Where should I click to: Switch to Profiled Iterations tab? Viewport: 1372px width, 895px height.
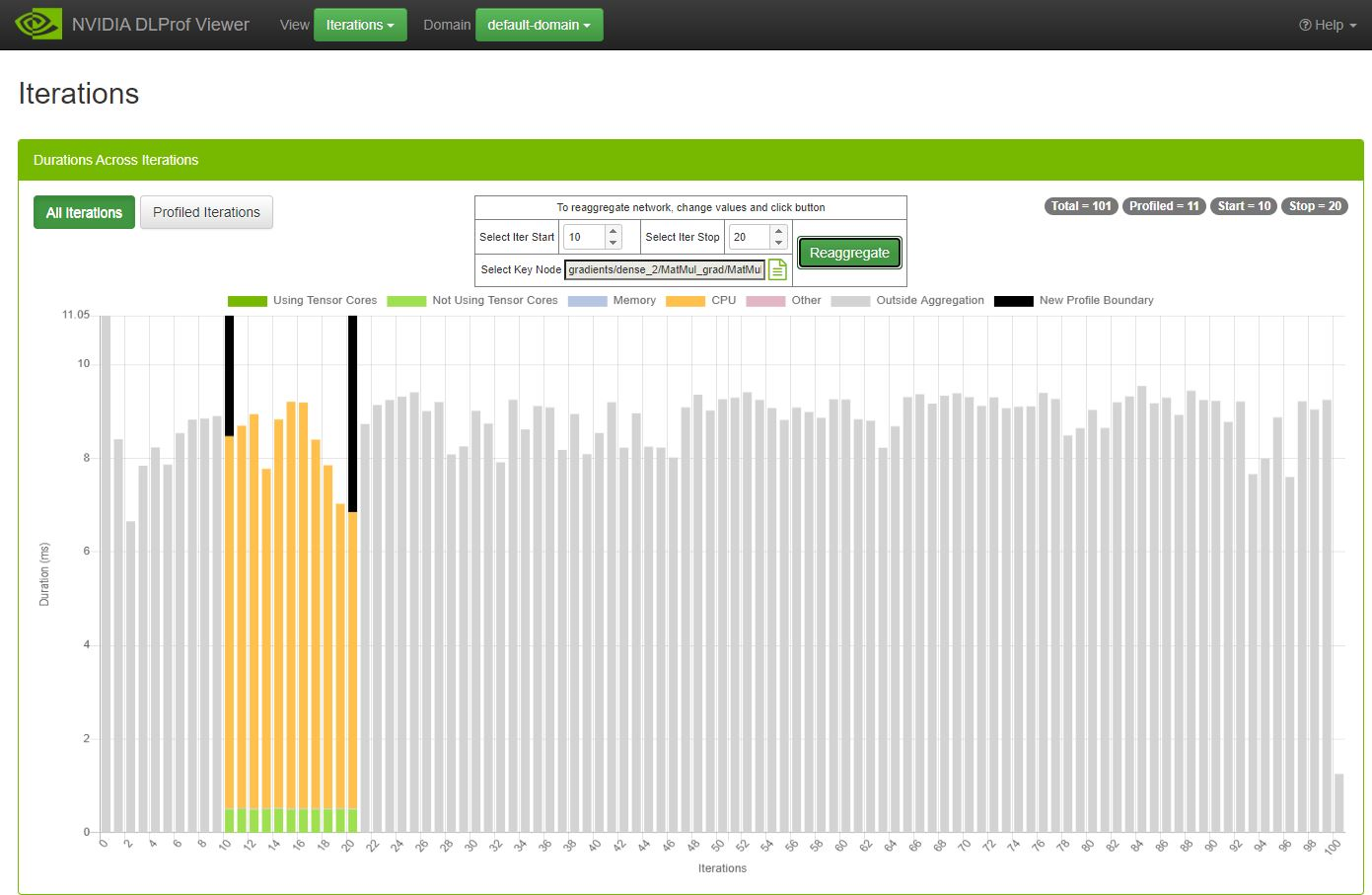click(x=206, y=212)
